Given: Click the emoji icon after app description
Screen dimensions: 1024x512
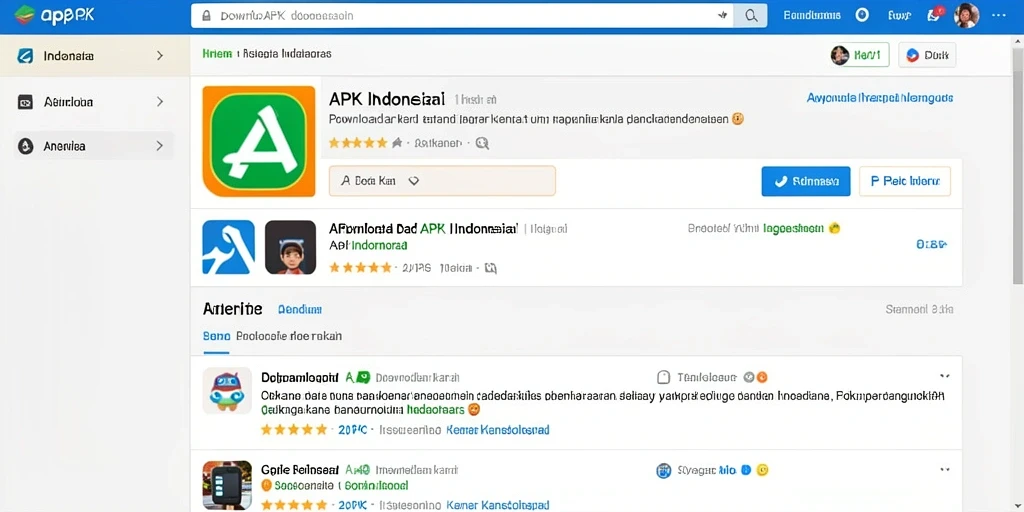Looking at the screenshot, I should (x=737, y=120).
